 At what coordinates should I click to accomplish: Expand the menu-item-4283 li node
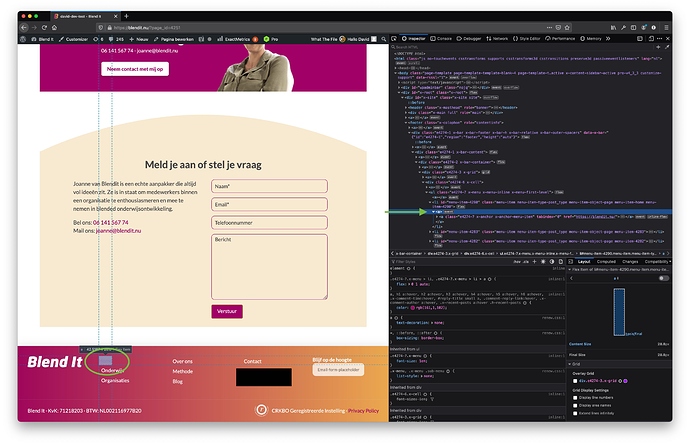tap(430, 232)
